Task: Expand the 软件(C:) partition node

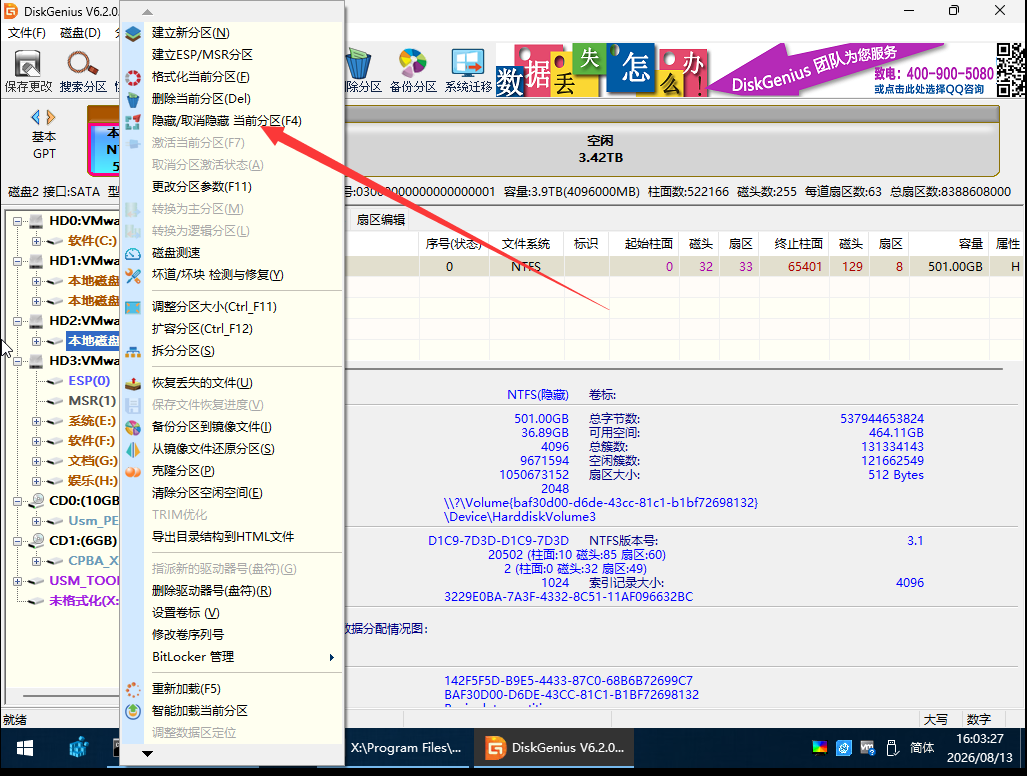Action: (x=37, y=241)
